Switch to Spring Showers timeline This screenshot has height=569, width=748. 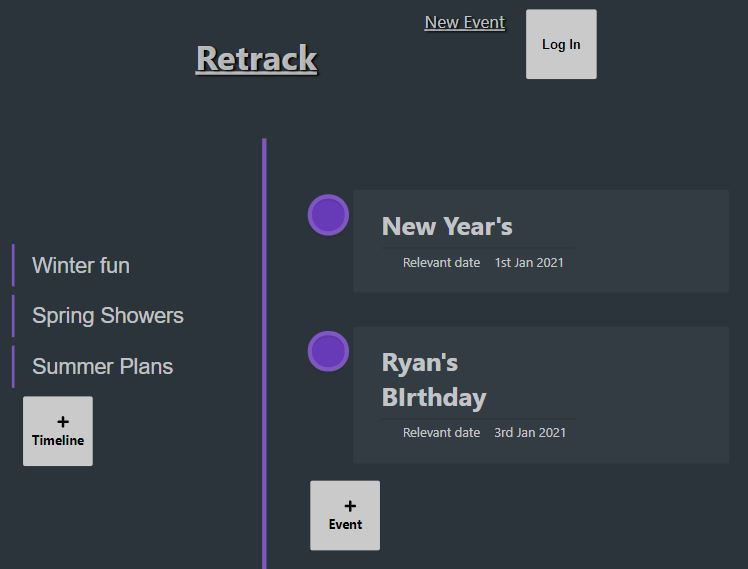pos(108,316)
